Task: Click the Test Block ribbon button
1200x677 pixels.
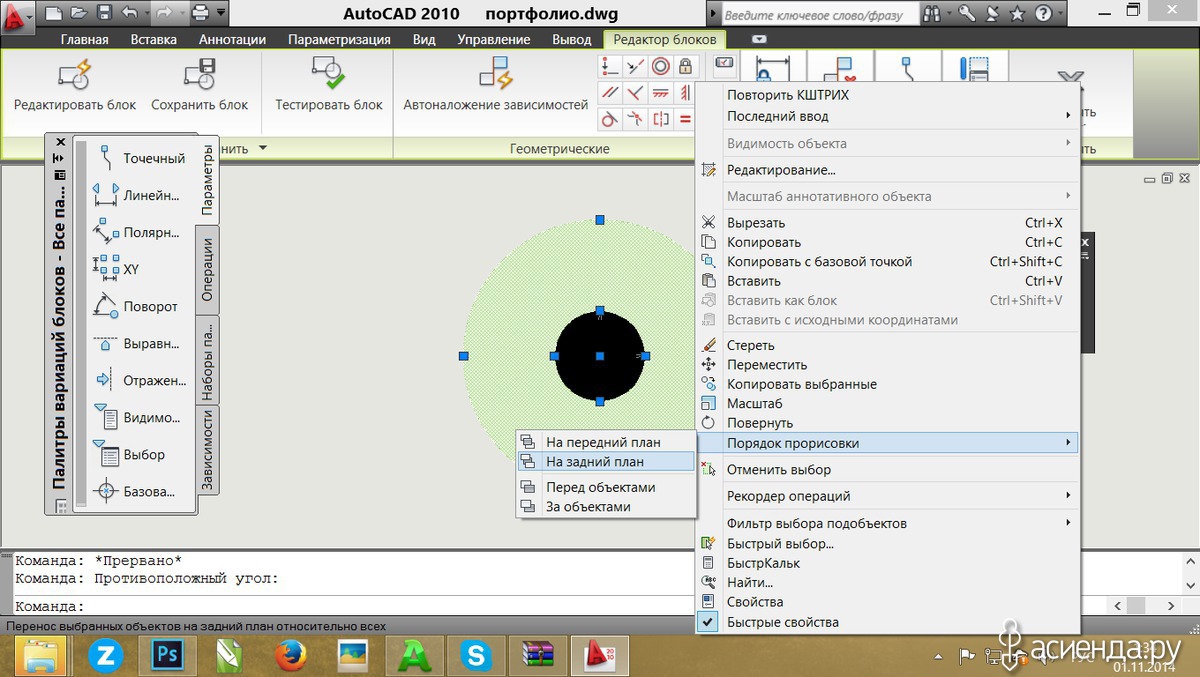Action: [x=329, y=84]
